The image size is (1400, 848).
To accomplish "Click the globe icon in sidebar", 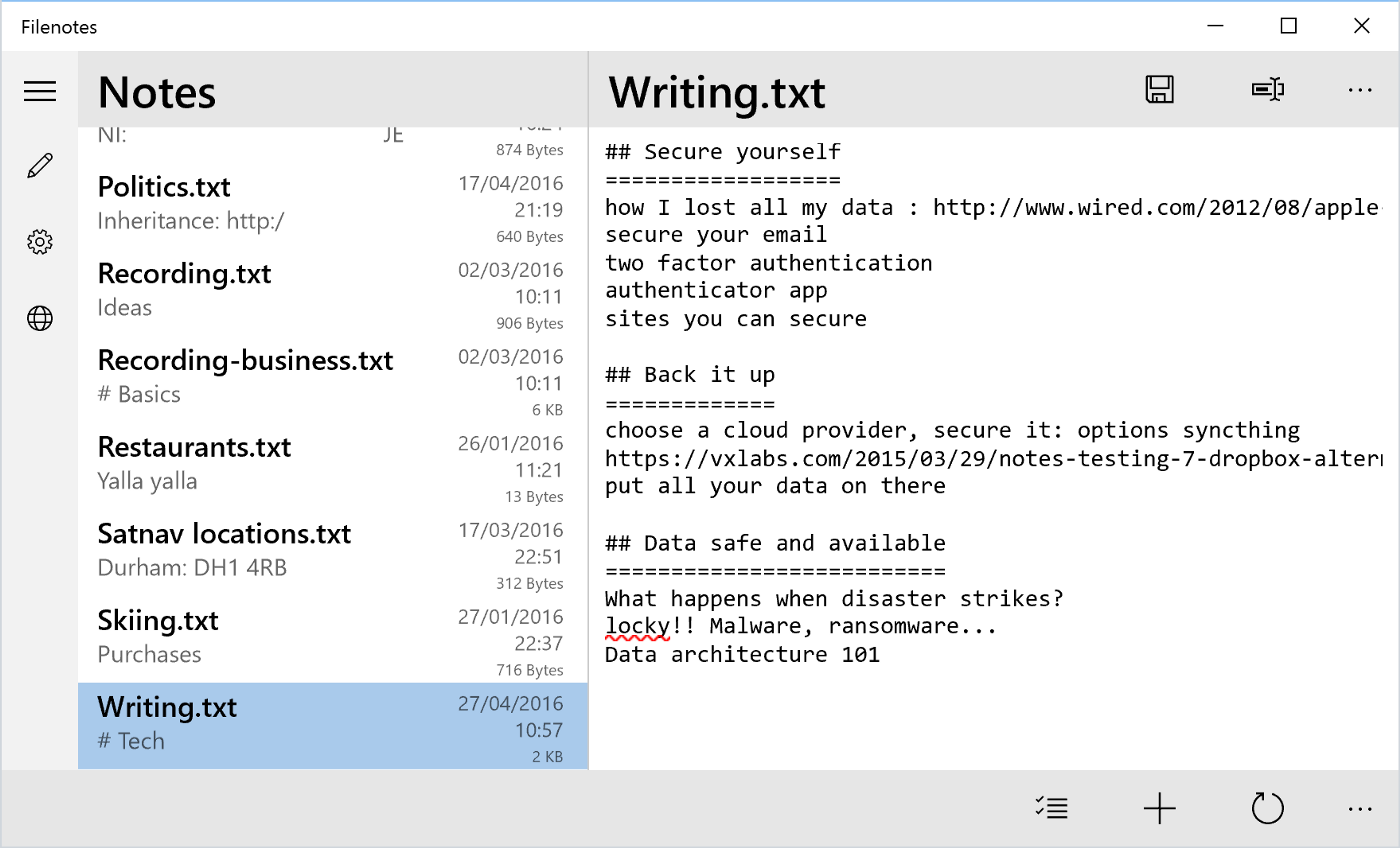I will tap(40, 319).
